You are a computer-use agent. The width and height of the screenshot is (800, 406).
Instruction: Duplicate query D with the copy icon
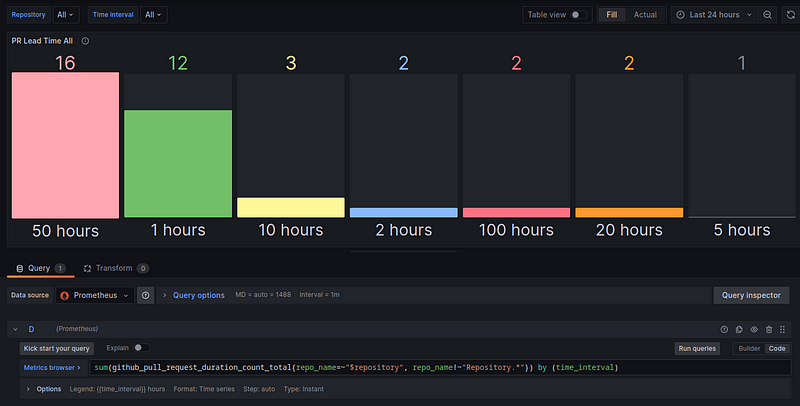[x=739, y=329]
